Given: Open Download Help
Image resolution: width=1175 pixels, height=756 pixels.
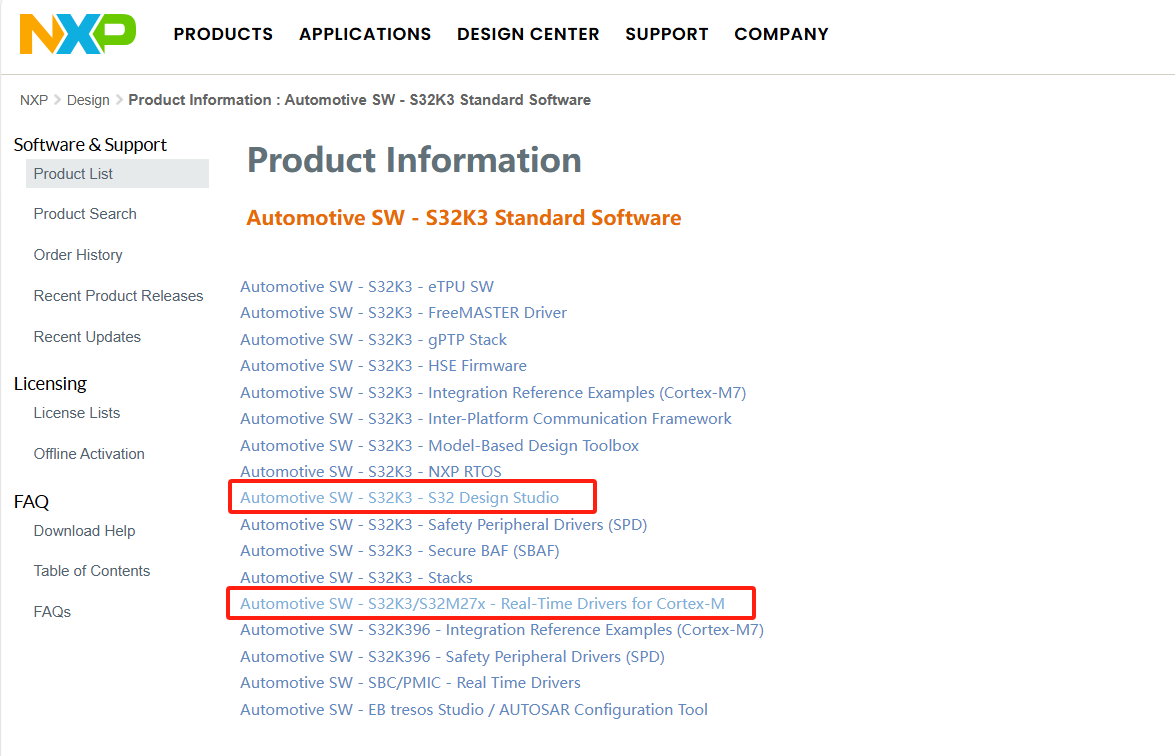Looking at the screenshot, I should (85, 531).
